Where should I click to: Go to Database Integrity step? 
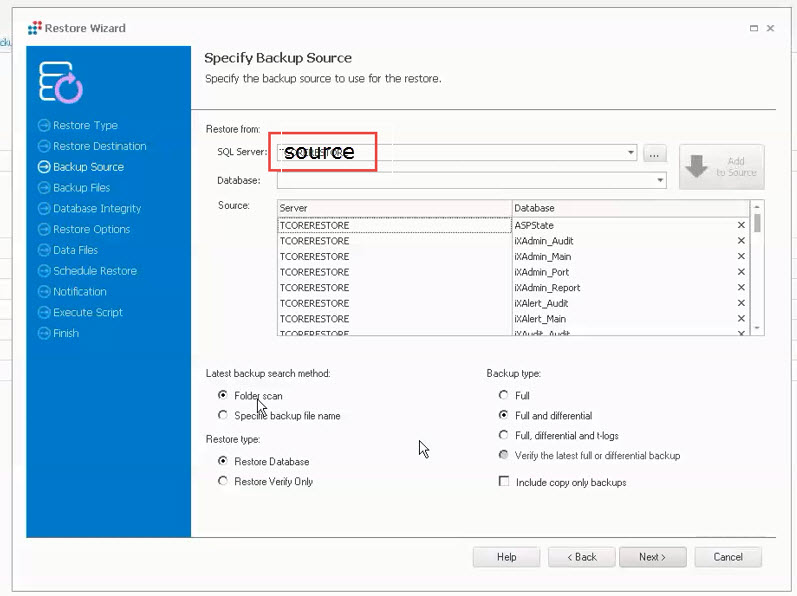[x=97, y=208]
